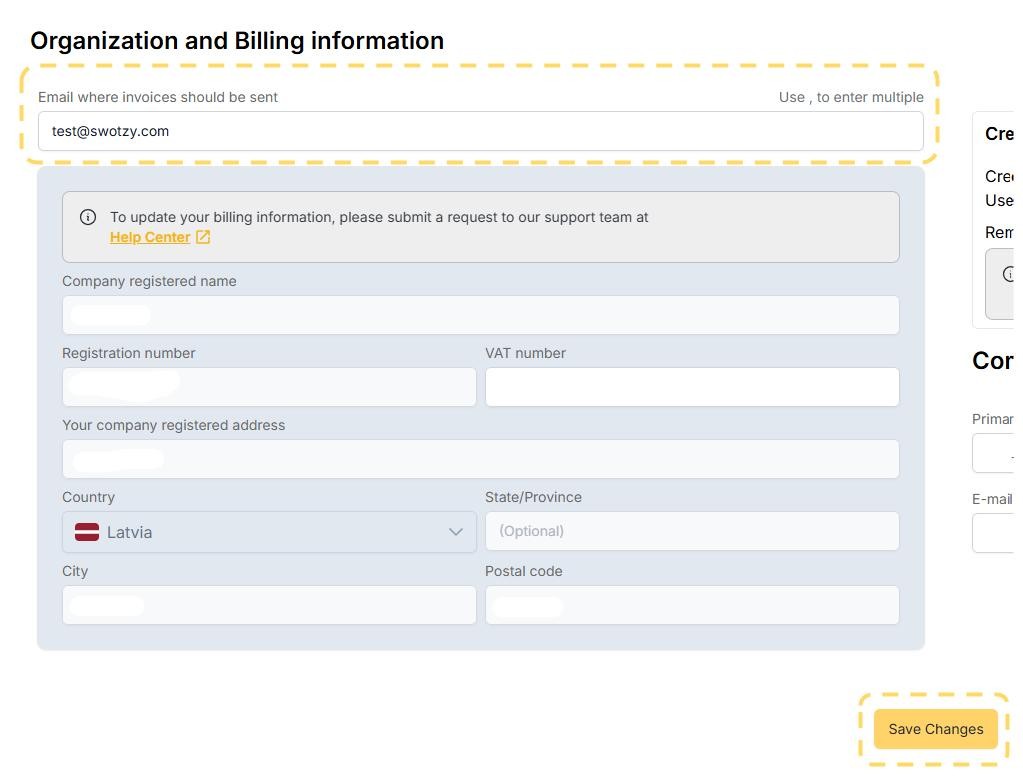Select the company registered address field
The image size is (1023, 779).
pos(480,459)
